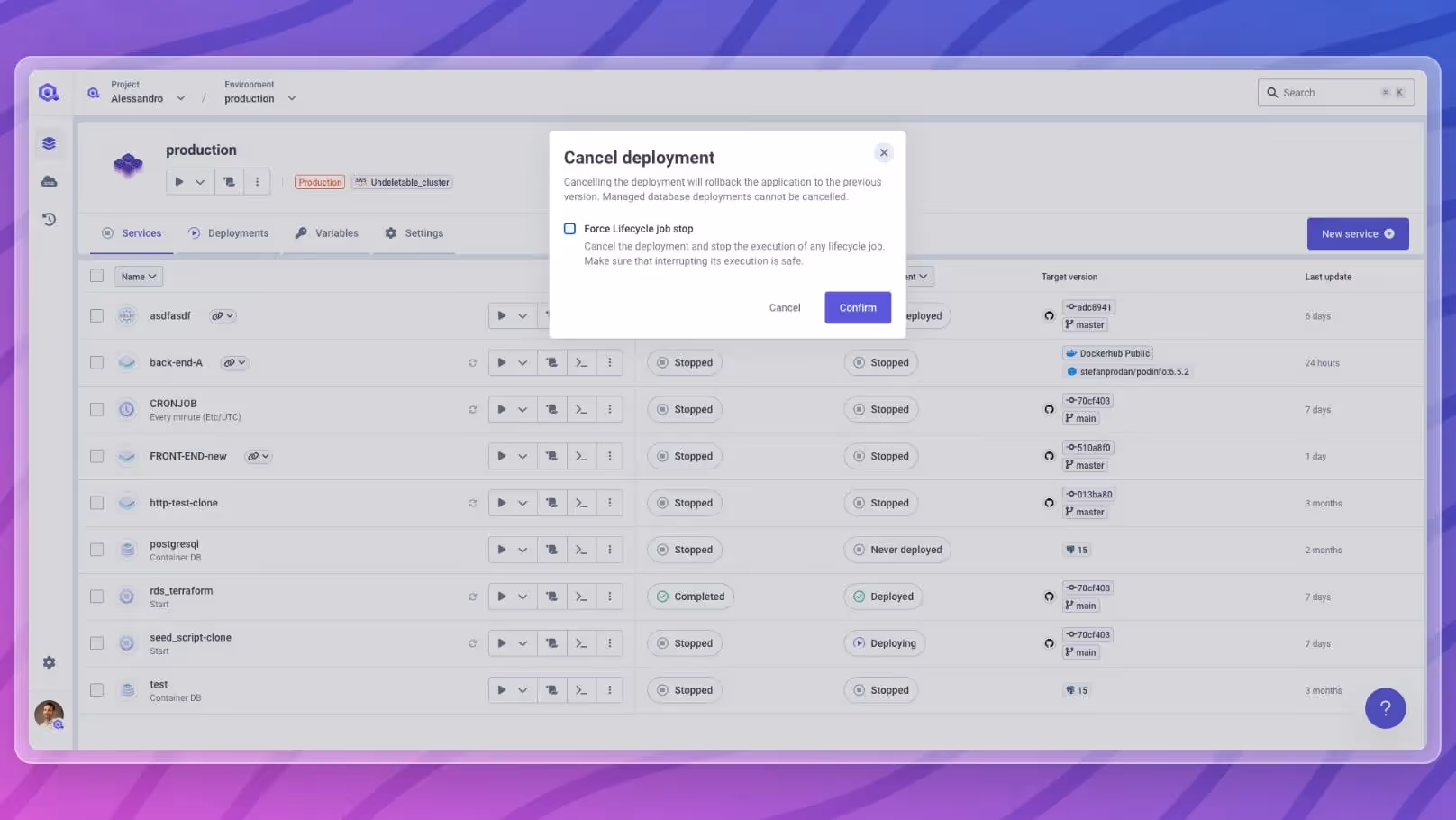The height and width of the screenshot is (820, 1456).
Task: Click the Undeletable_cluster tag
Action: click(402, 182)
